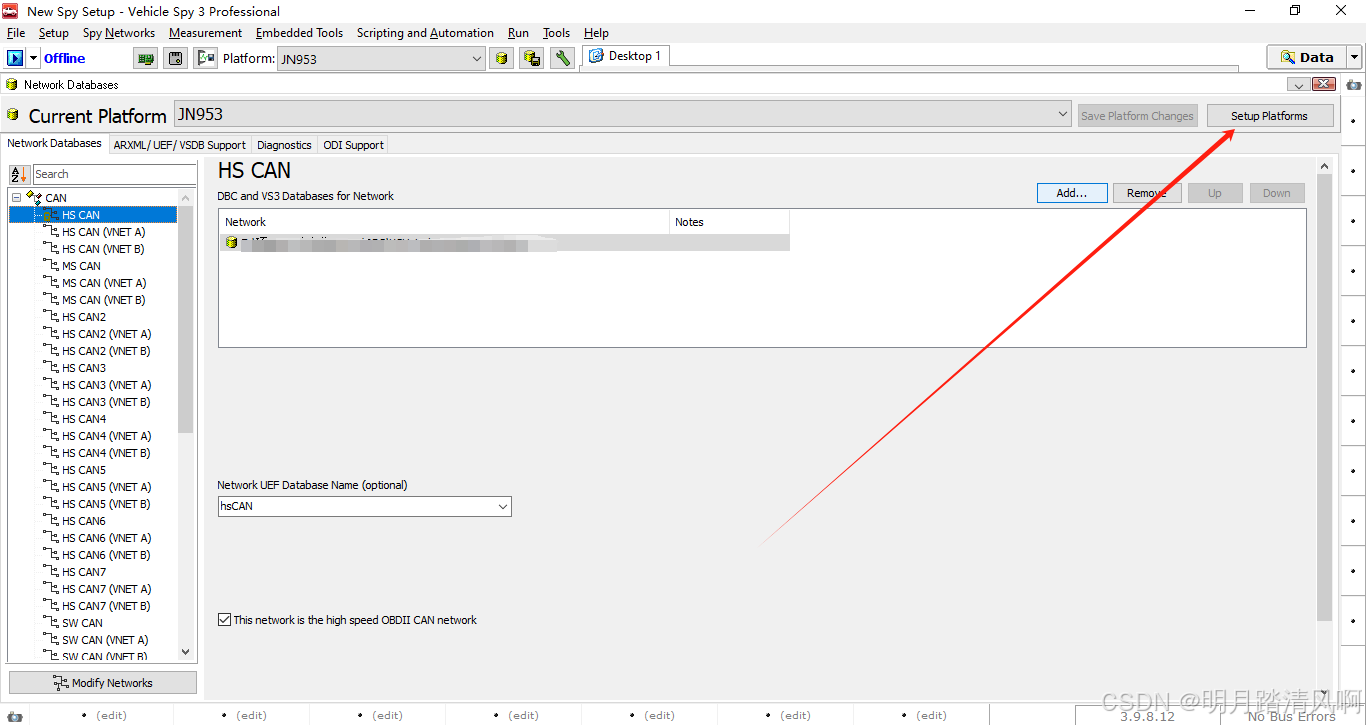Image resolution: width=1366 pixels, height=725 pixels.
Task: Select the Network Databases tab
Action: coord(54,143)
